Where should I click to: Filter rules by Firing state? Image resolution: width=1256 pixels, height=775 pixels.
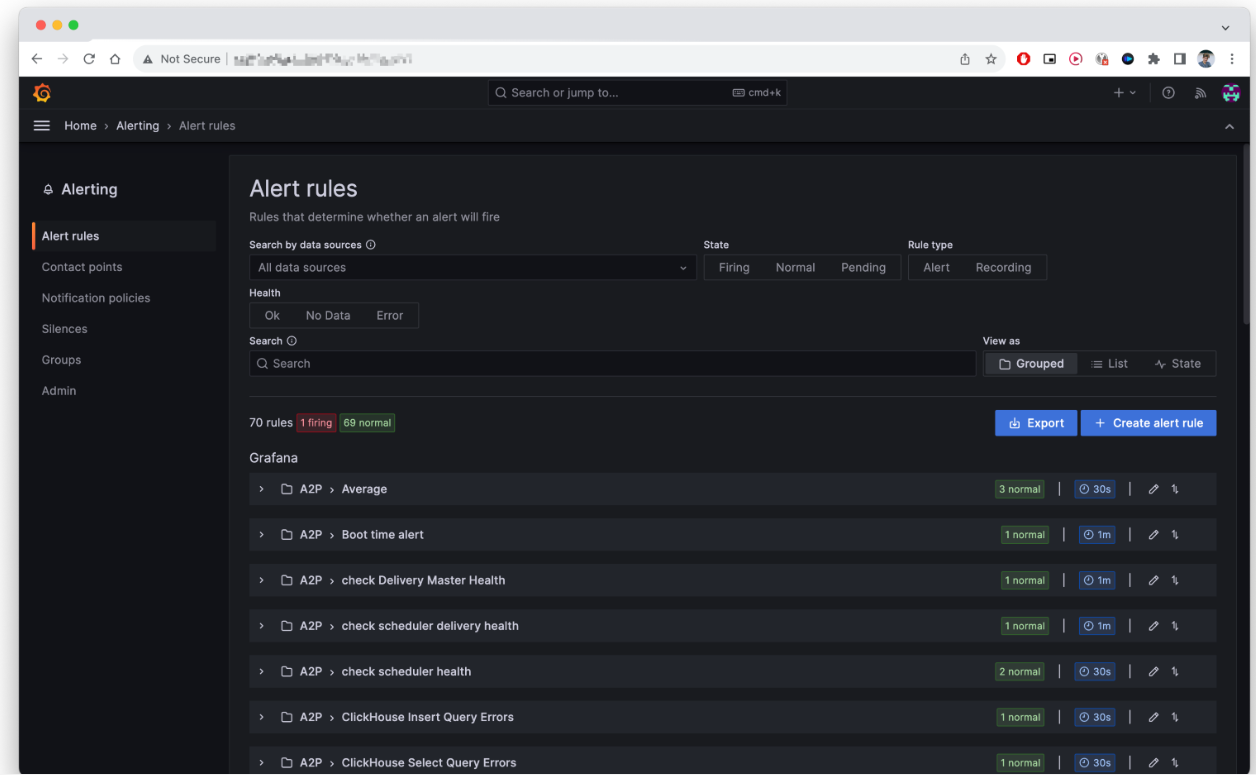[734, 267]
